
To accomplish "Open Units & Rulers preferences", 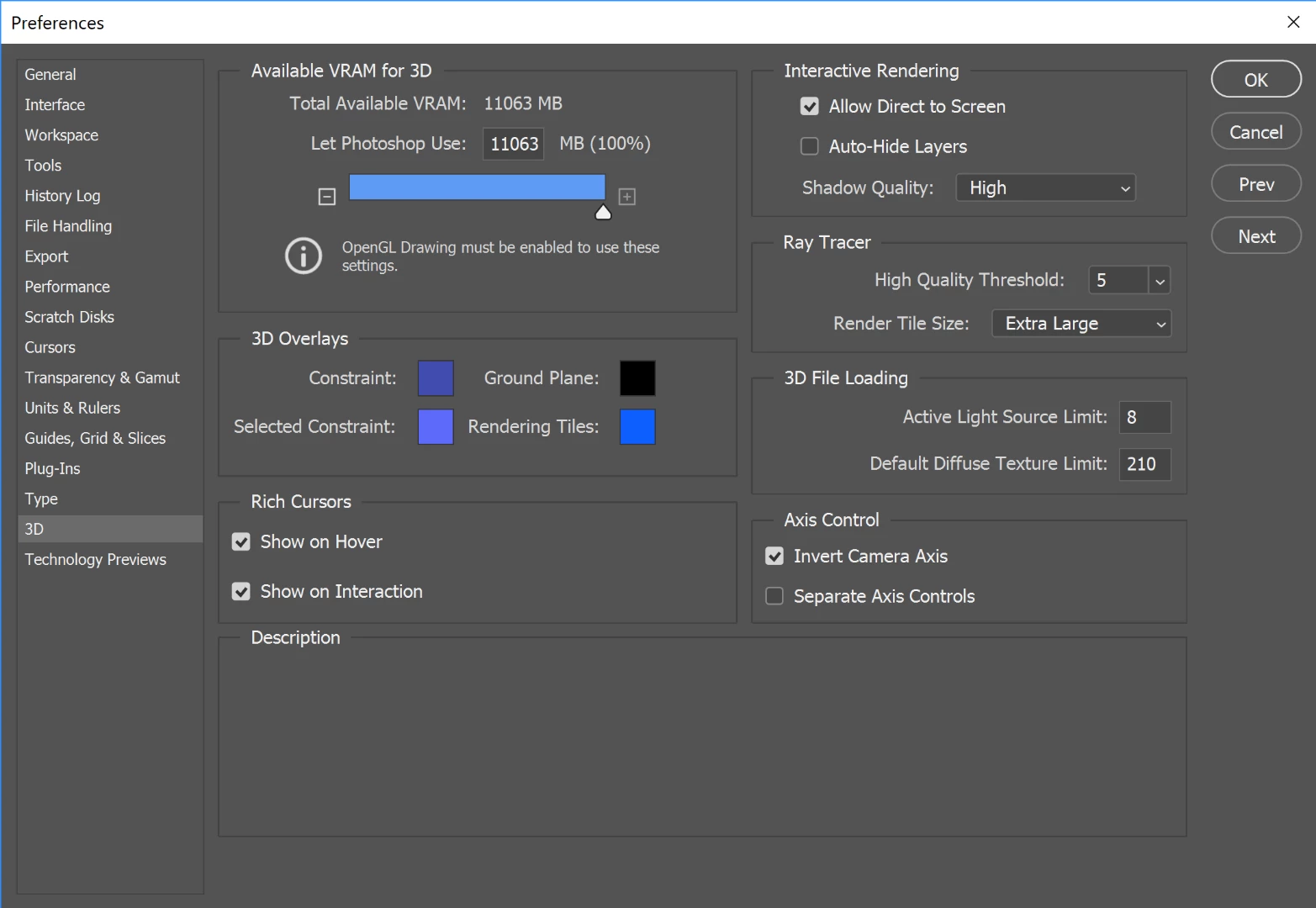I will [x=110, y=408].
